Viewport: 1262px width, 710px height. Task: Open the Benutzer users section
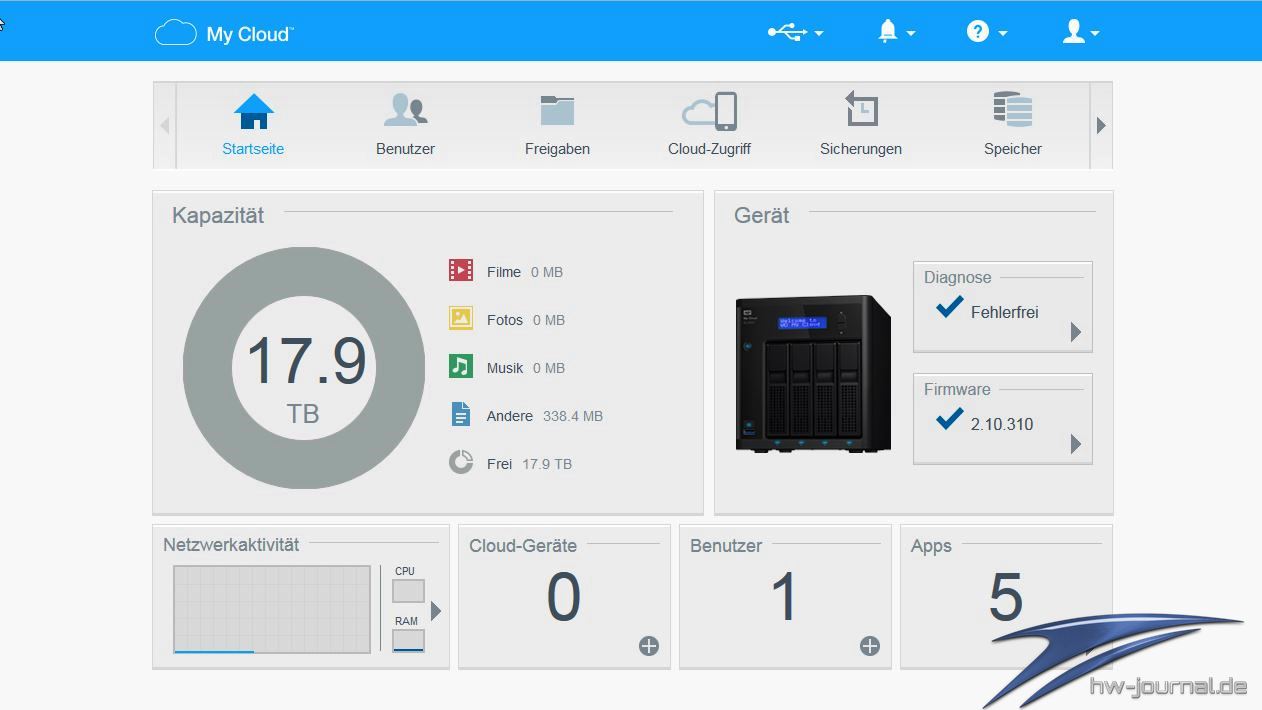[405, 125]
